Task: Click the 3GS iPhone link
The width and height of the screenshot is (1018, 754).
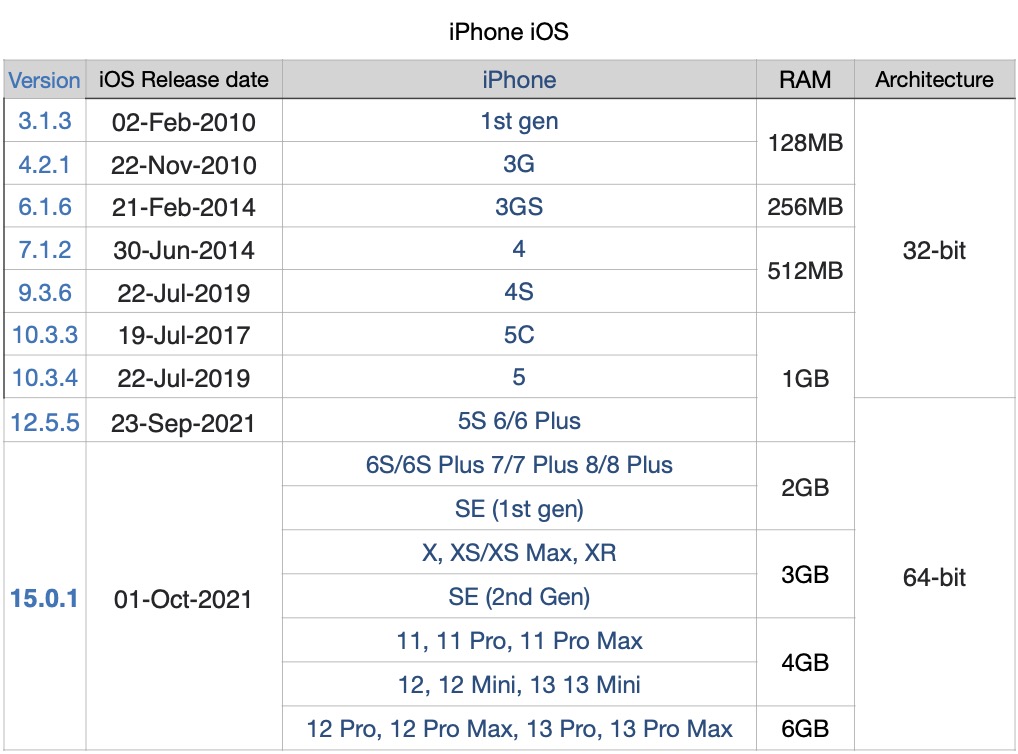Action: [x=519, y=207]
